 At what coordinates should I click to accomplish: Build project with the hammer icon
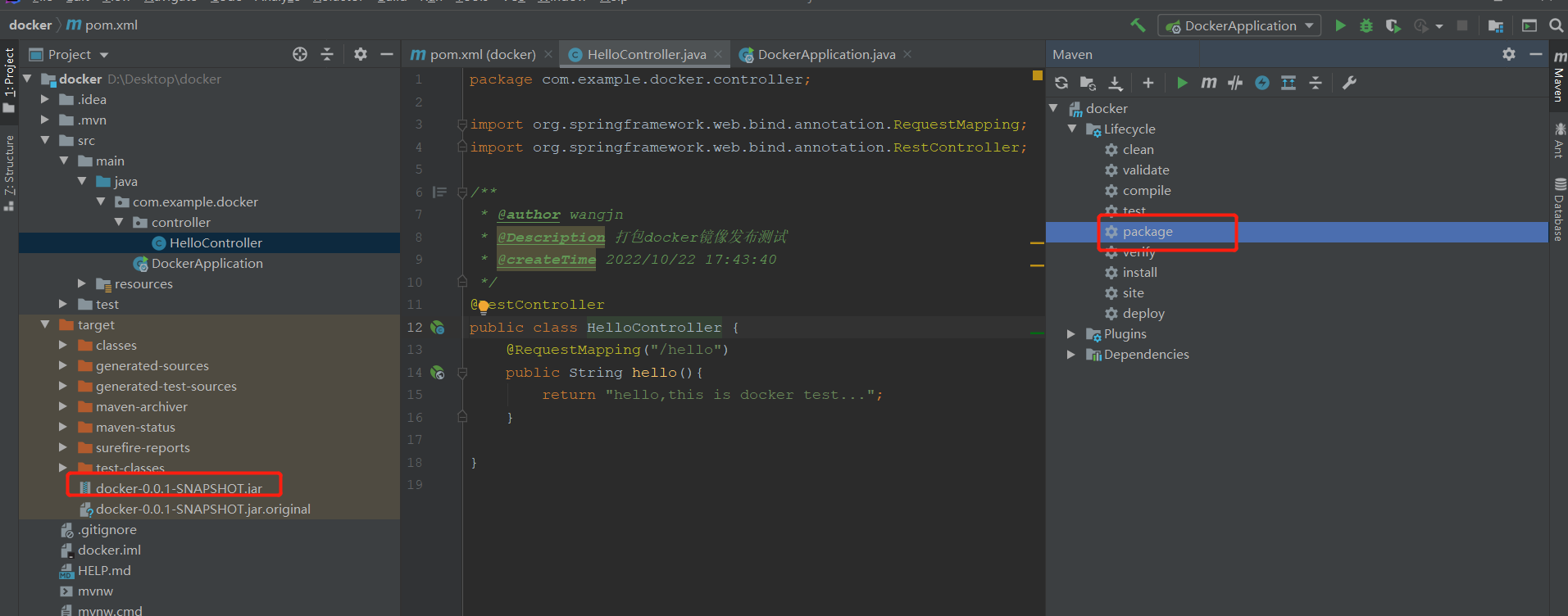(1138, 25)
